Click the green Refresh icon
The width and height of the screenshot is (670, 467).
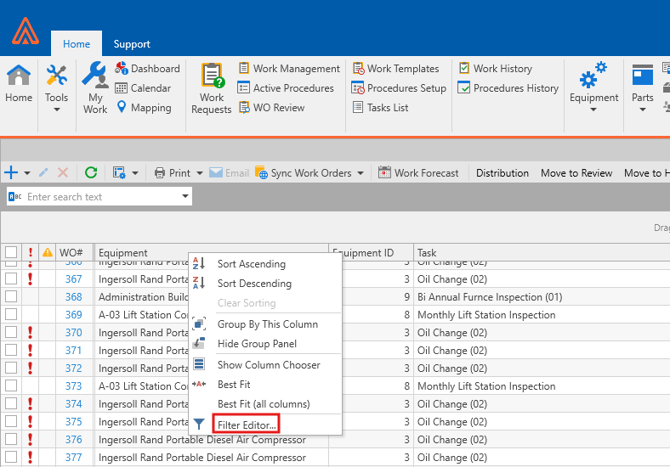pos(91,173)
